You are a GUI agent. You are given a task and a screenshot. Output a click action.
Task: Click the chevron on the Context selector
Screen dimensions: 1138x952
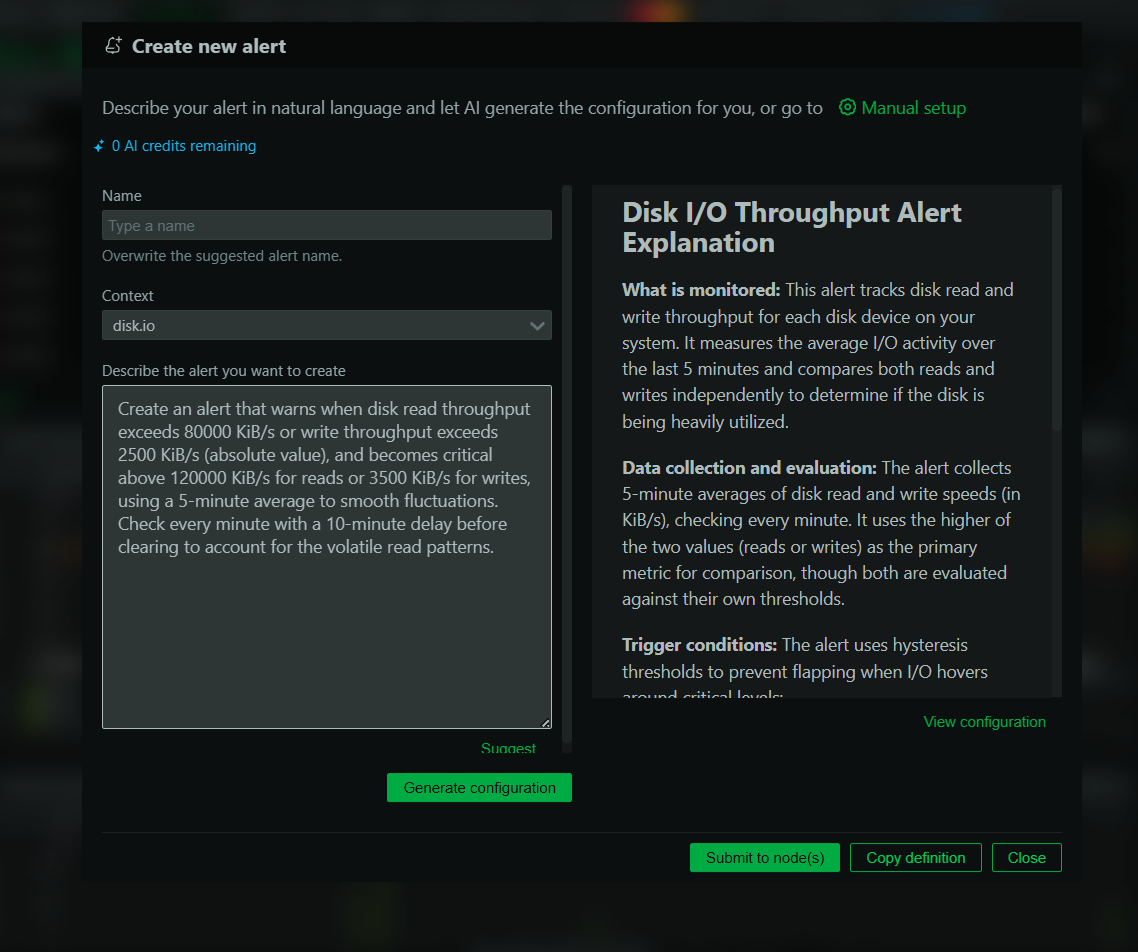[538, 325]
